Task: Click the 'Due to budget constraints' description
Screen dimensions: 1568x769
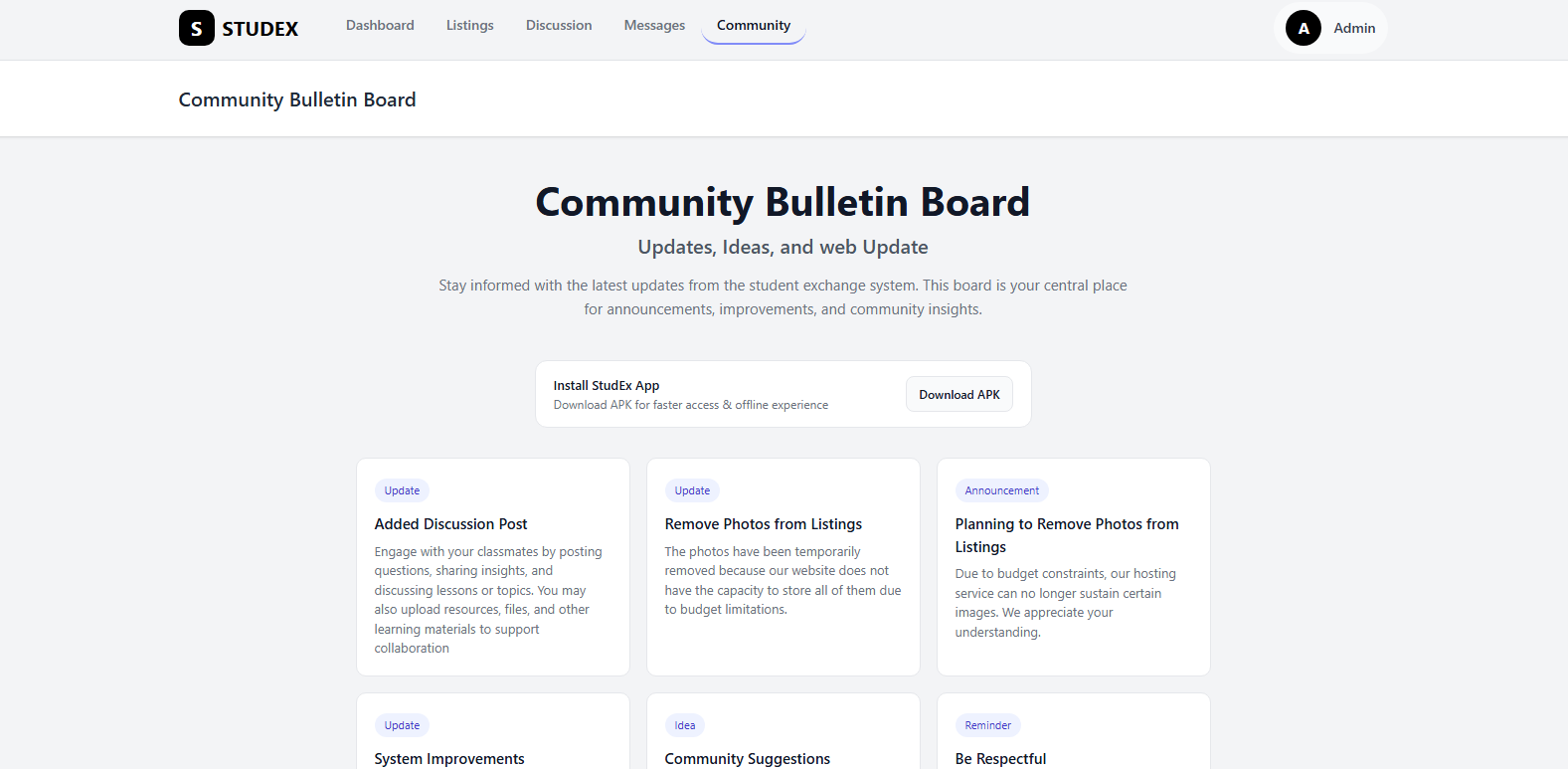Action: click(x=1066, y=603)
